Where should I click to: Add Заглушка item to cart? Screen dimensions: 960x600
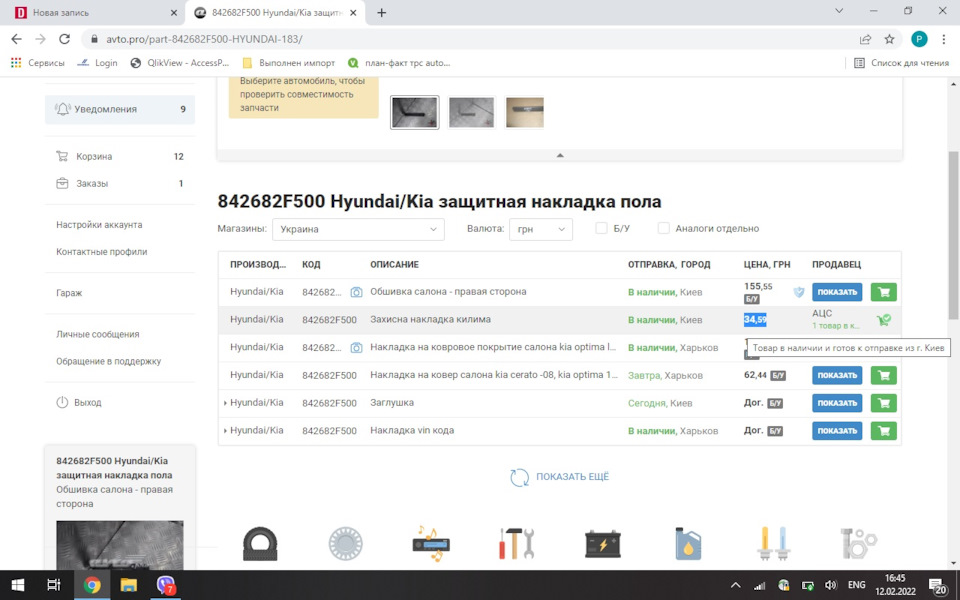click(883, 403)
